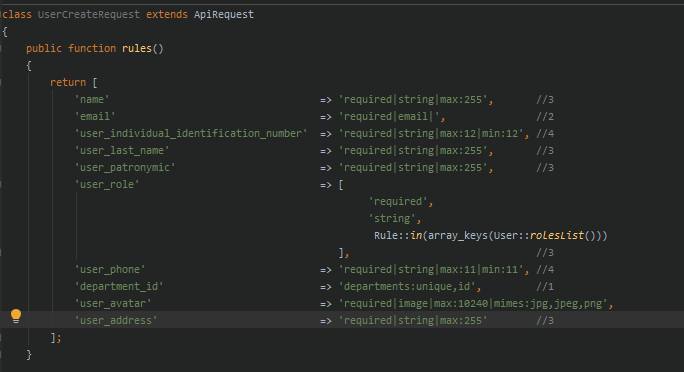
Task: Click the 'user_phone' key
Action: (110, 270)
